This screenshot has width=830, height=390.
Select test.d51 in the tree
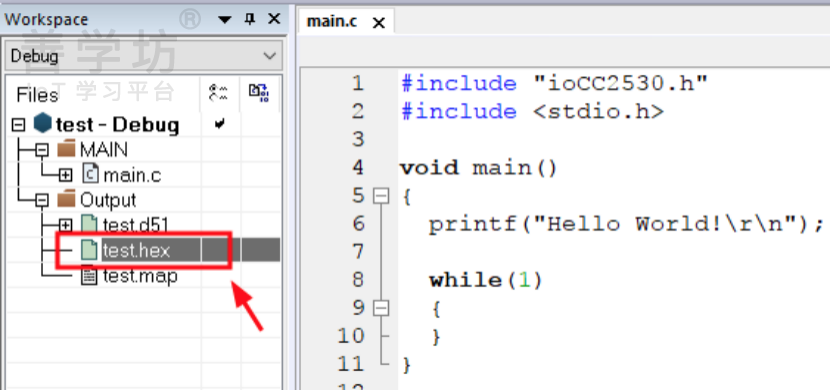pos(136,225)
